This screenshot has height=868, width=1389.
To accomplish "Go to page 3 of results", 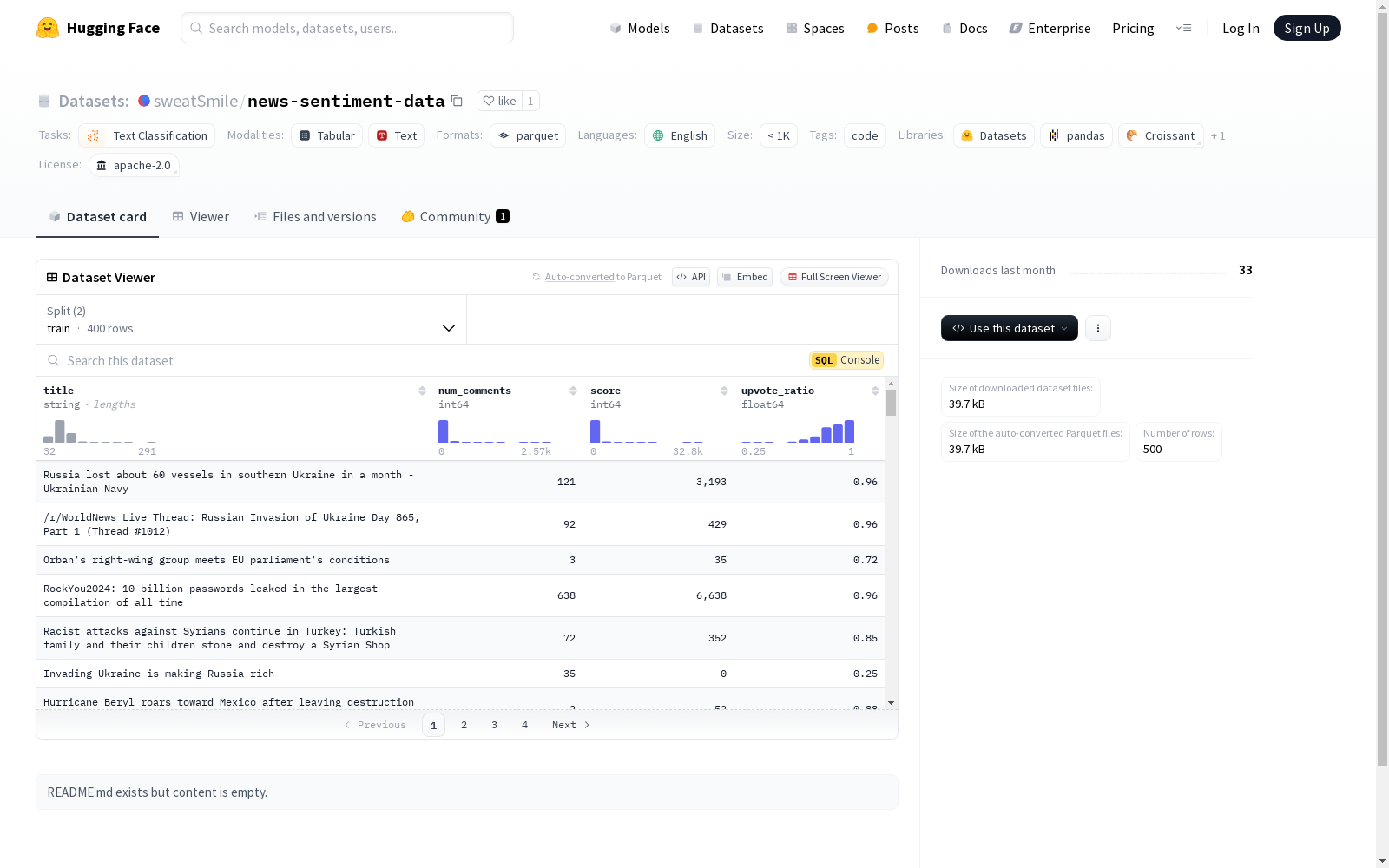I will pos(494,725).
